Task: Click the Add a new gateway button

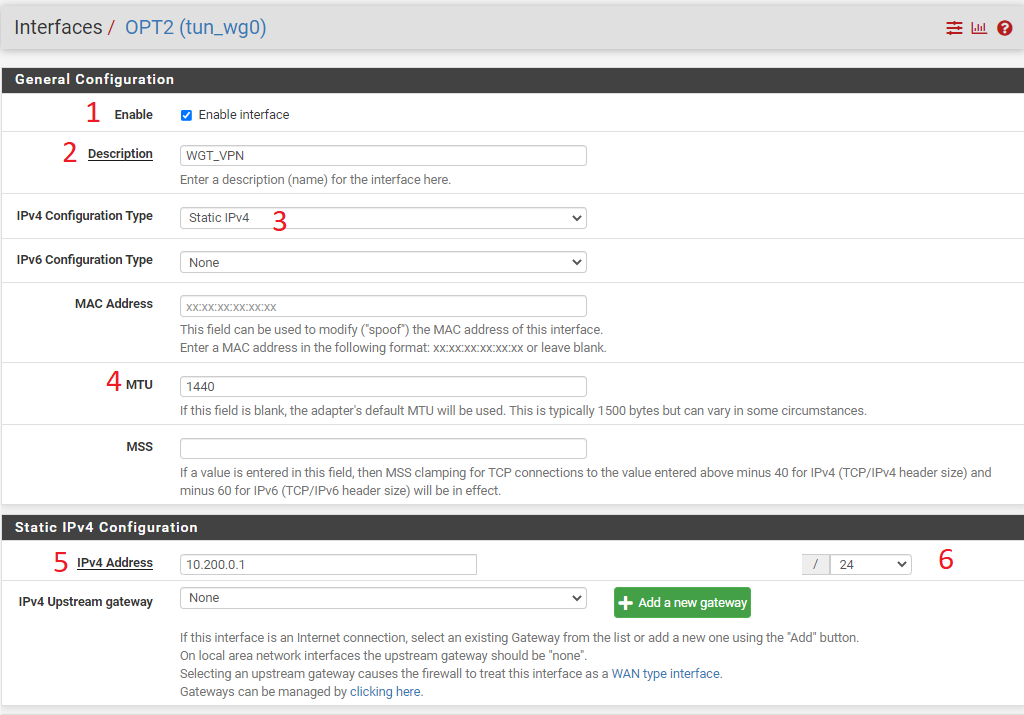Action: click(x=682, y=602)
